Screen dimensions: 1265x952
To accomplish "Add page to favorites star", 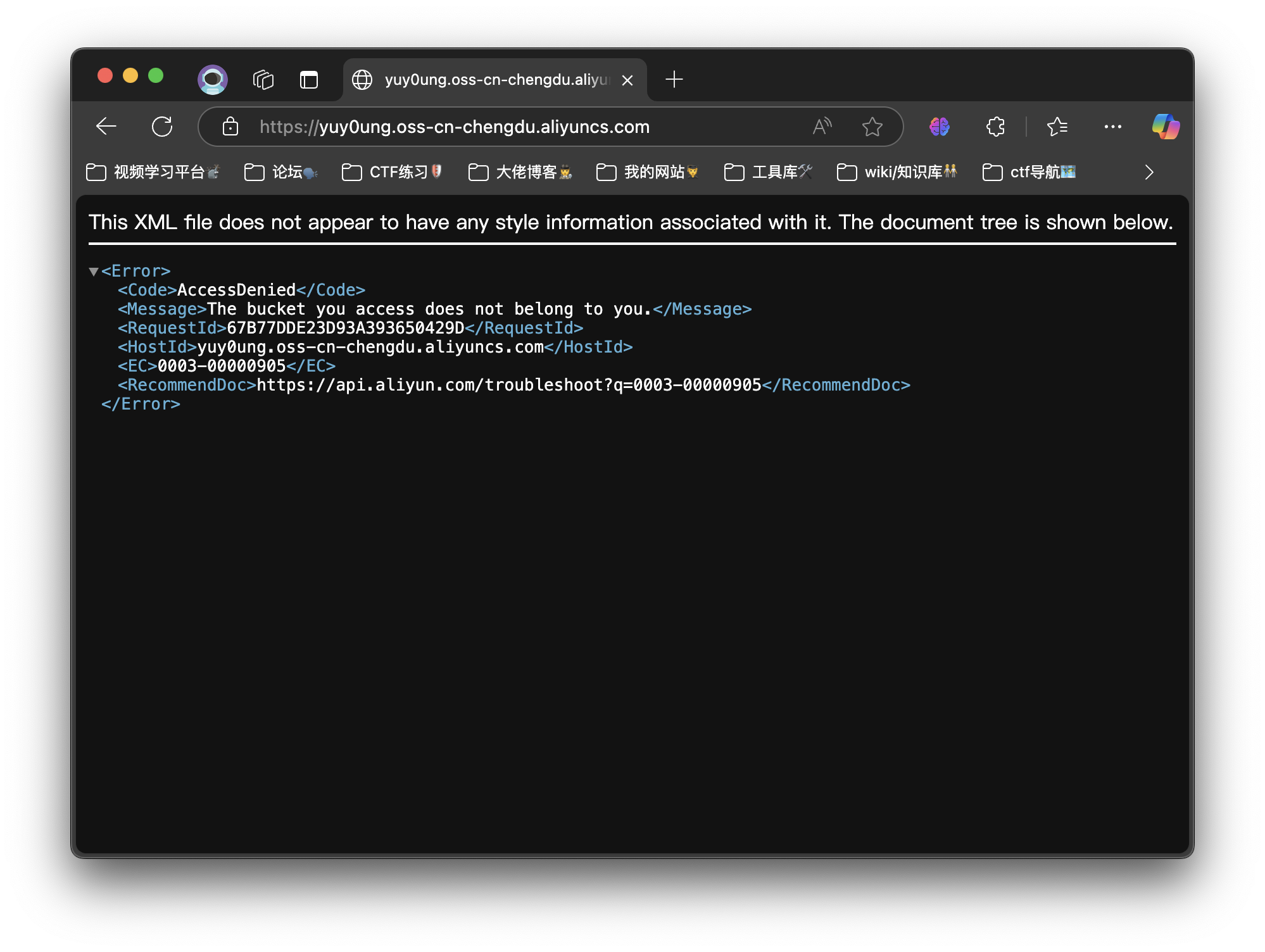I will pos(872,127).
